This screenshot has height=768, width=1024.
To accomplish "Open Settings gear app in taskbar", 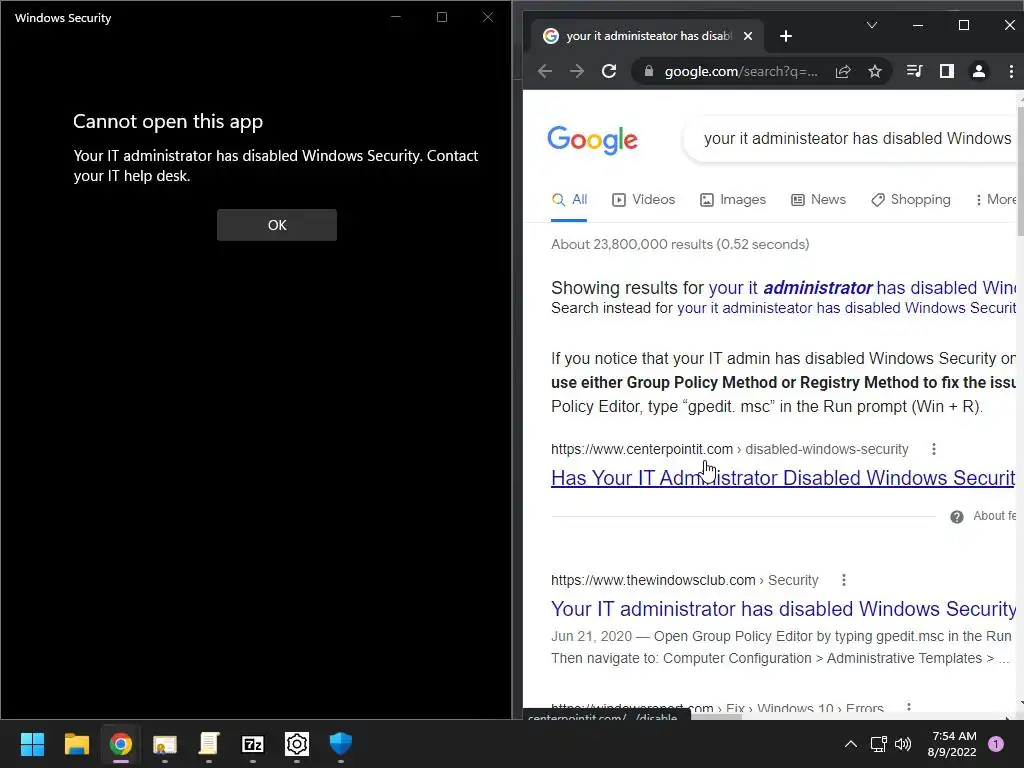I will [296, 744].
